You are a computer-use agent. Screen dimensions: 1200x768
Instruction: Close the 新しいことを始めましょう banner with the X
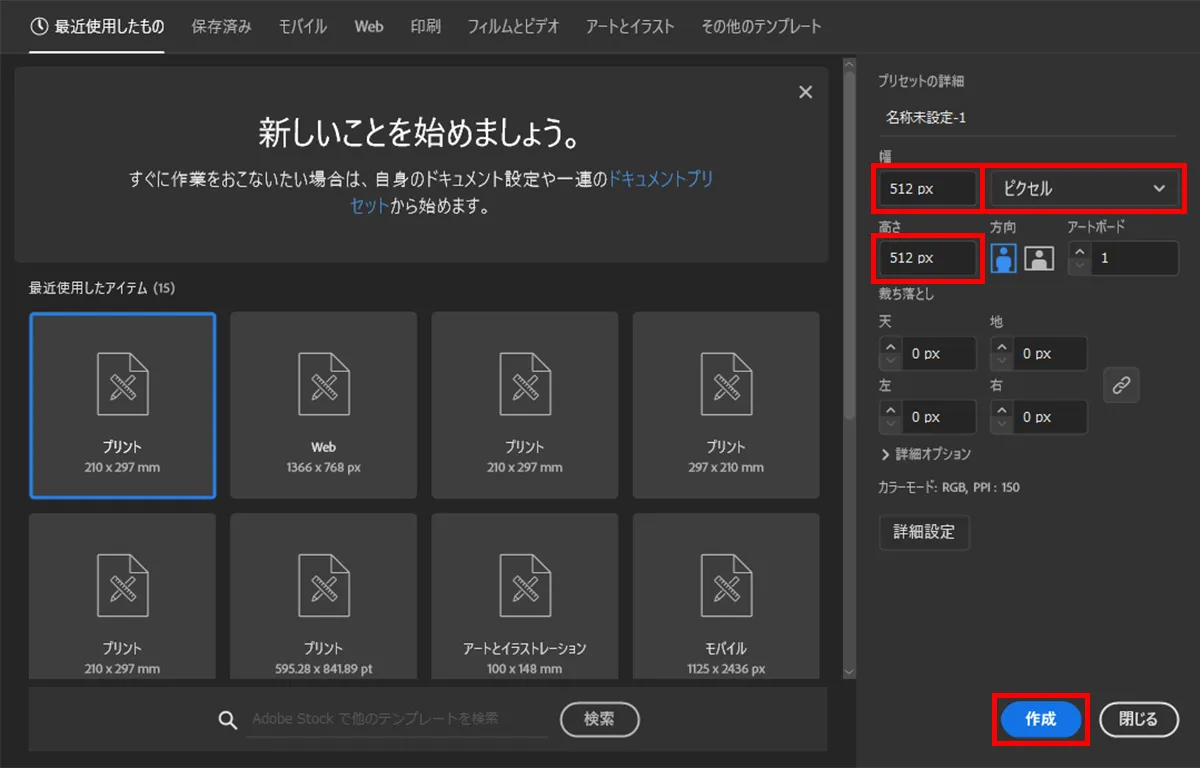[805, 91]
